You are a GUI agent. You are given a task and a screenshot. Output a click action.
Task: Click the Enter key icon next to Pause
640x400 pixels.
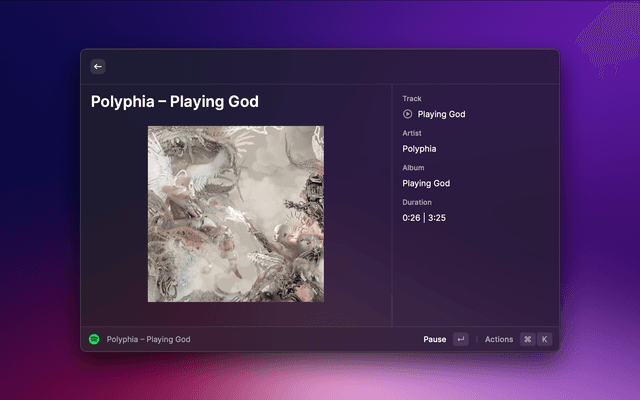[461, 339]
